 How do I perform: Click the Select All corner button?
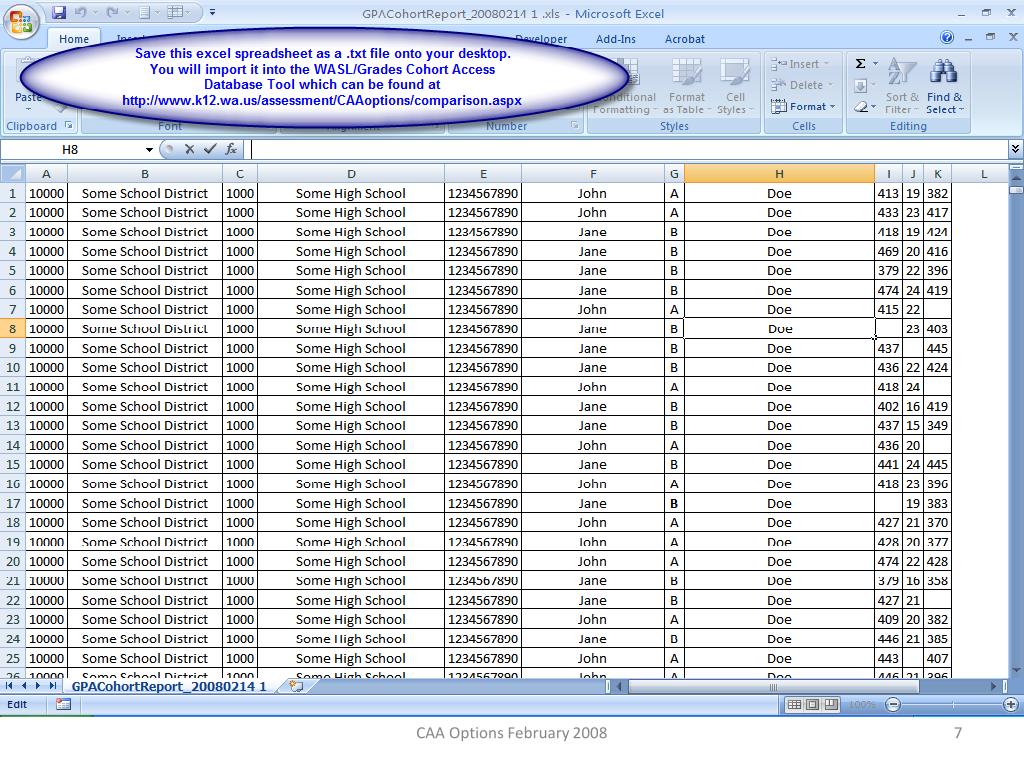click(12, 174)
